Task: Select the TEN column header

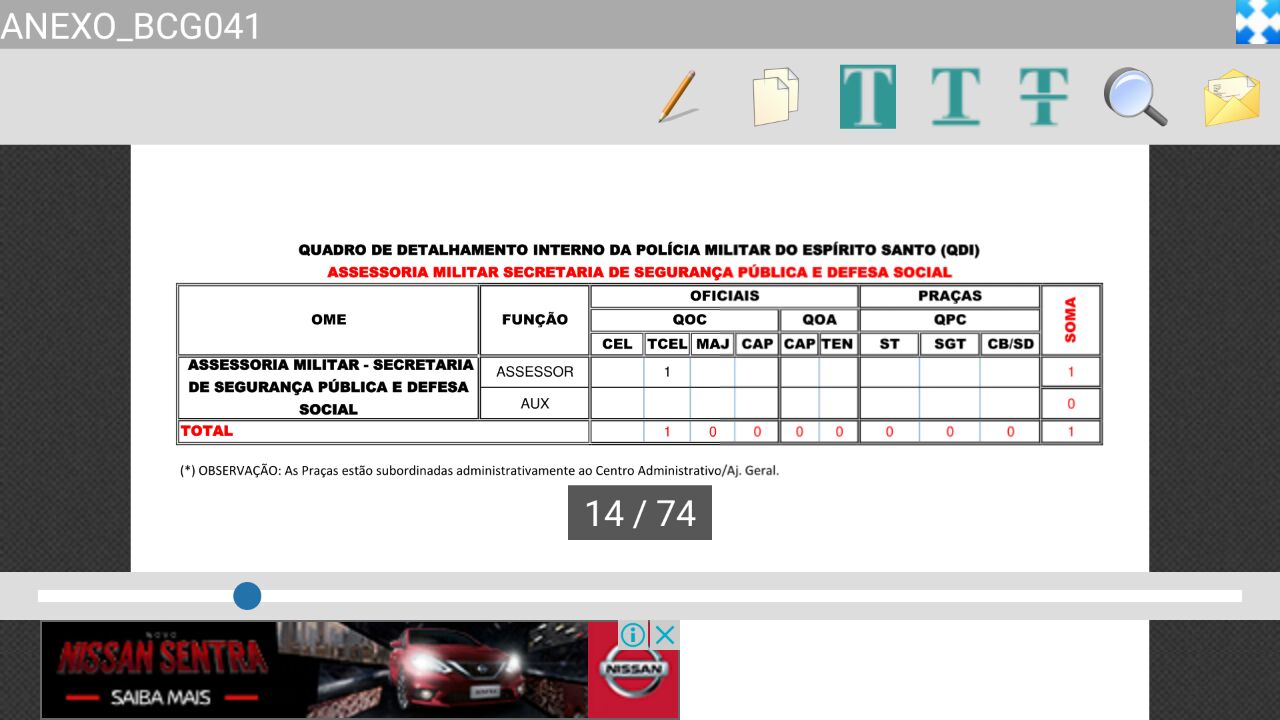Action: tap(838, 344)
